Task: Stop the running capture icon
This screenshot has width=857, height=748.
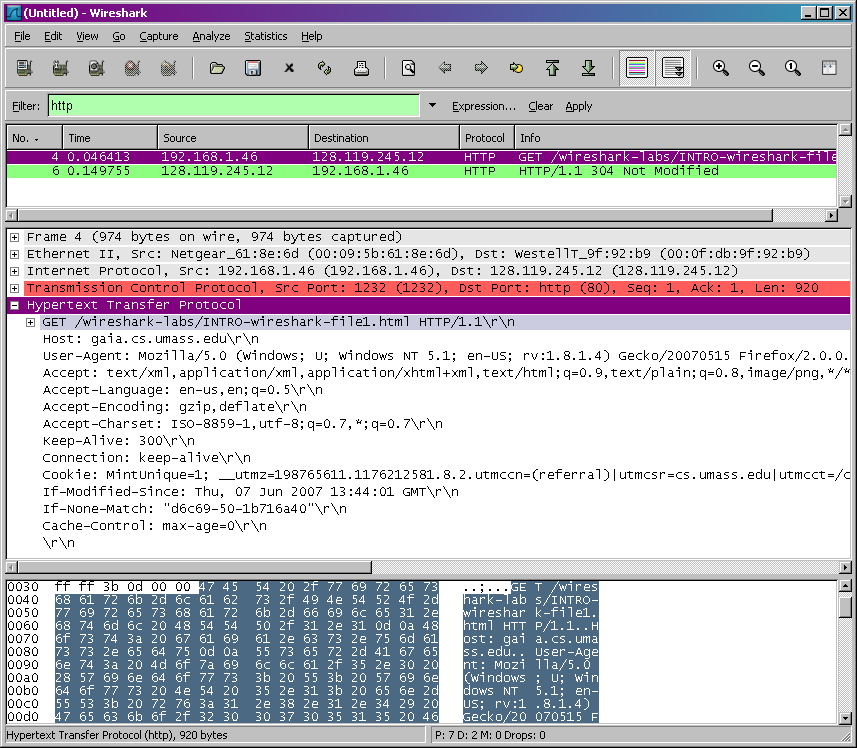Action: [x=133, y=68]
